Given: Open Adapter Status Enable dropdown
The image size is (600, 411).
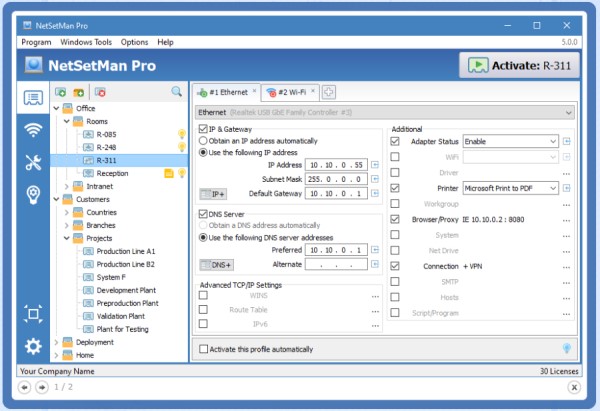Looking at the screenshot, I should coord(510,142).
